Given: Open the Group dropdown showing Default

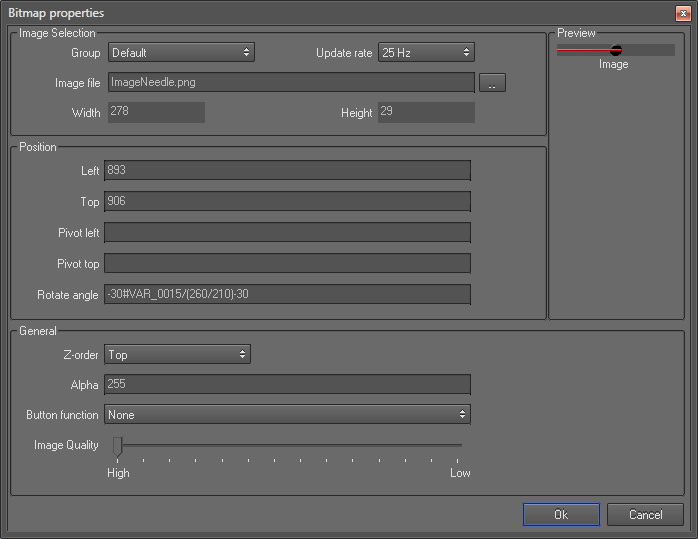Looking at the screenshot, I should coord(181,52).
